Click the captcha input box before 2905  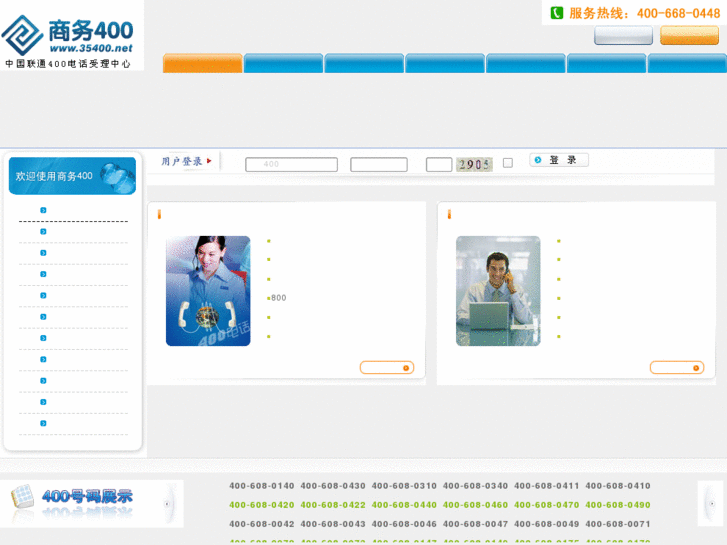point(439,164)
